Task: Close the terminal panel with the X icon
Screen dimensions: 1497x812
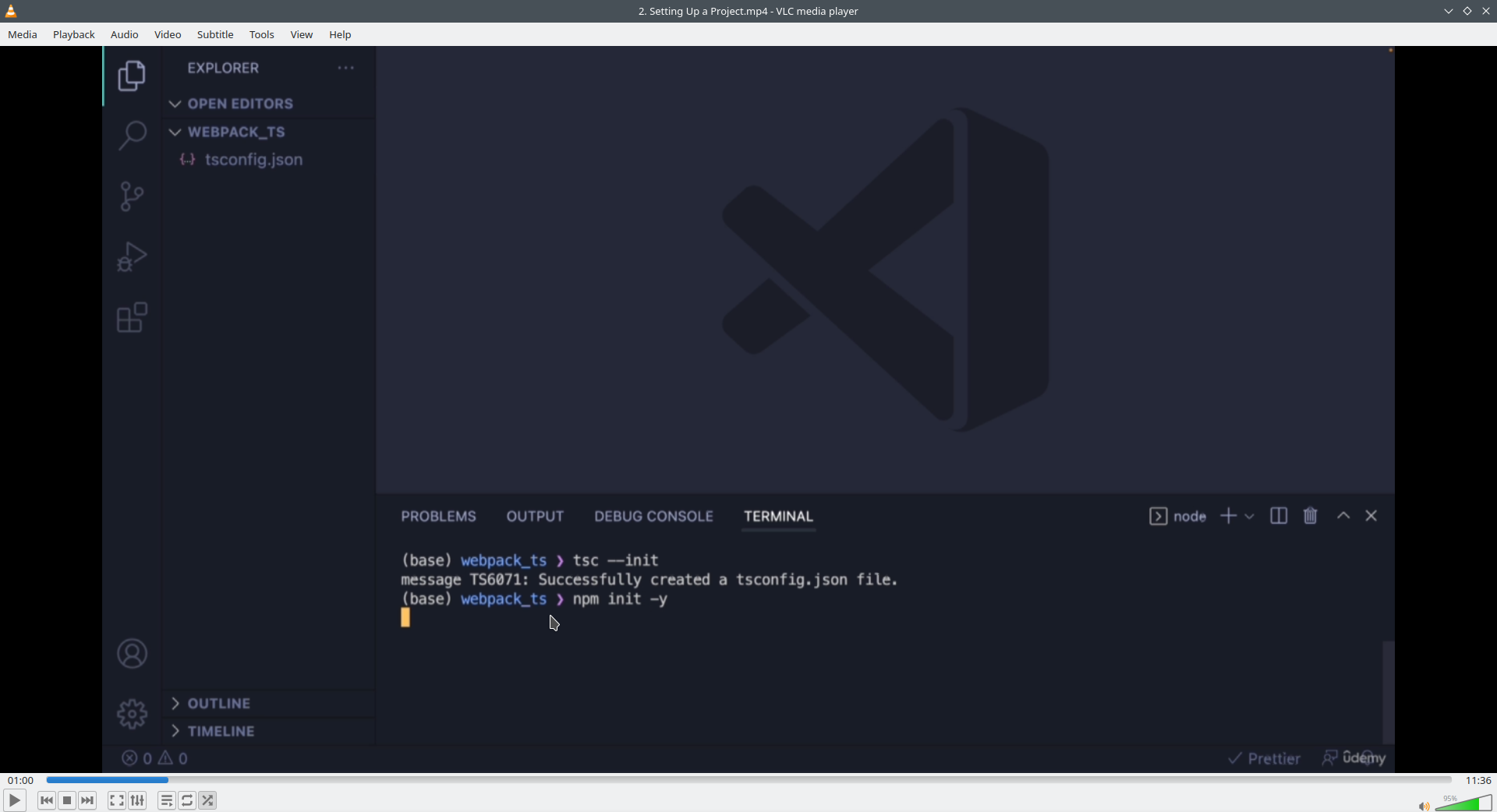Action: (1371, 516)
